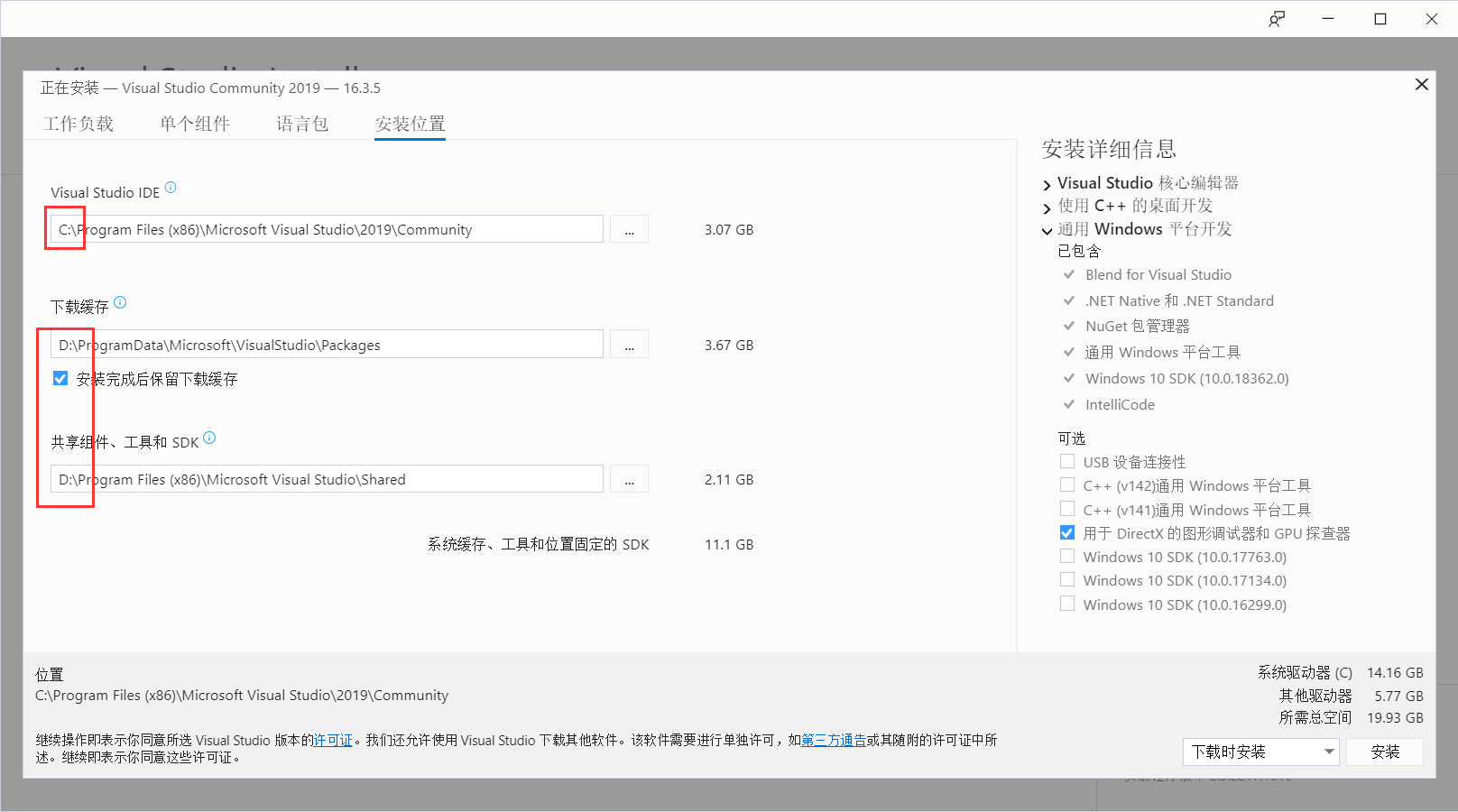Check Windows 10 SDK (10.0.17134.0)

pyautogui.click(x=1067, y=579)
